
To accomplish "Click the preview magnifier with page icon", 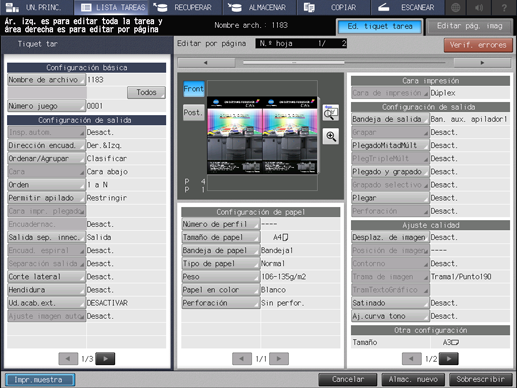I will coord(331,113).
